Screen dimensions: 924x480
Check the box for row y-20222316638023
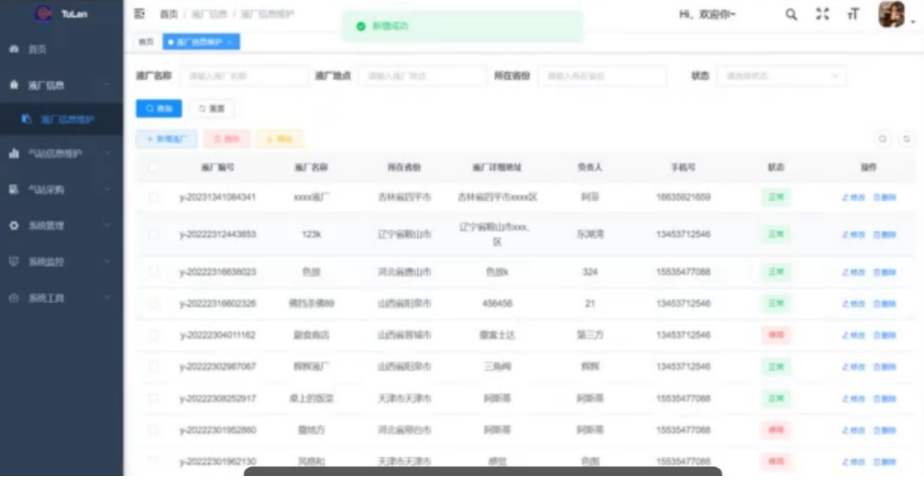(153, 272)
